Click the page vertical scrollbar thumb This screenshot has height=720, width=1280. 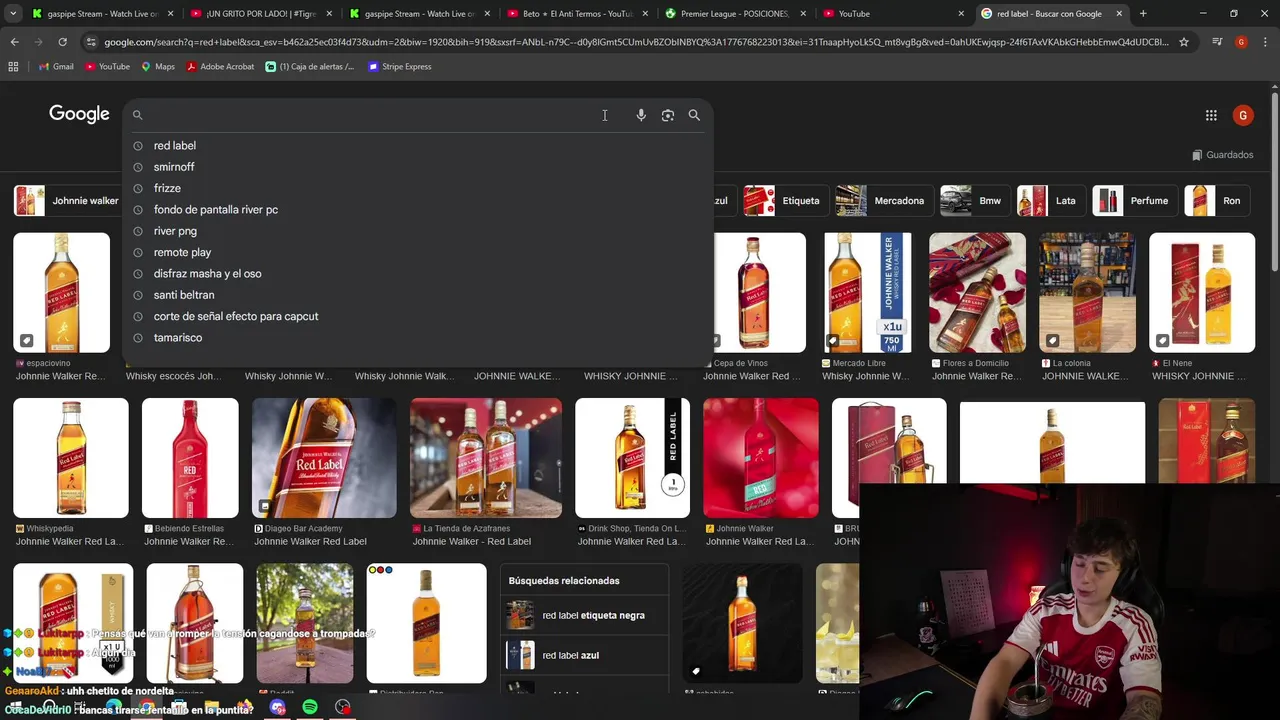point(1275,180)
